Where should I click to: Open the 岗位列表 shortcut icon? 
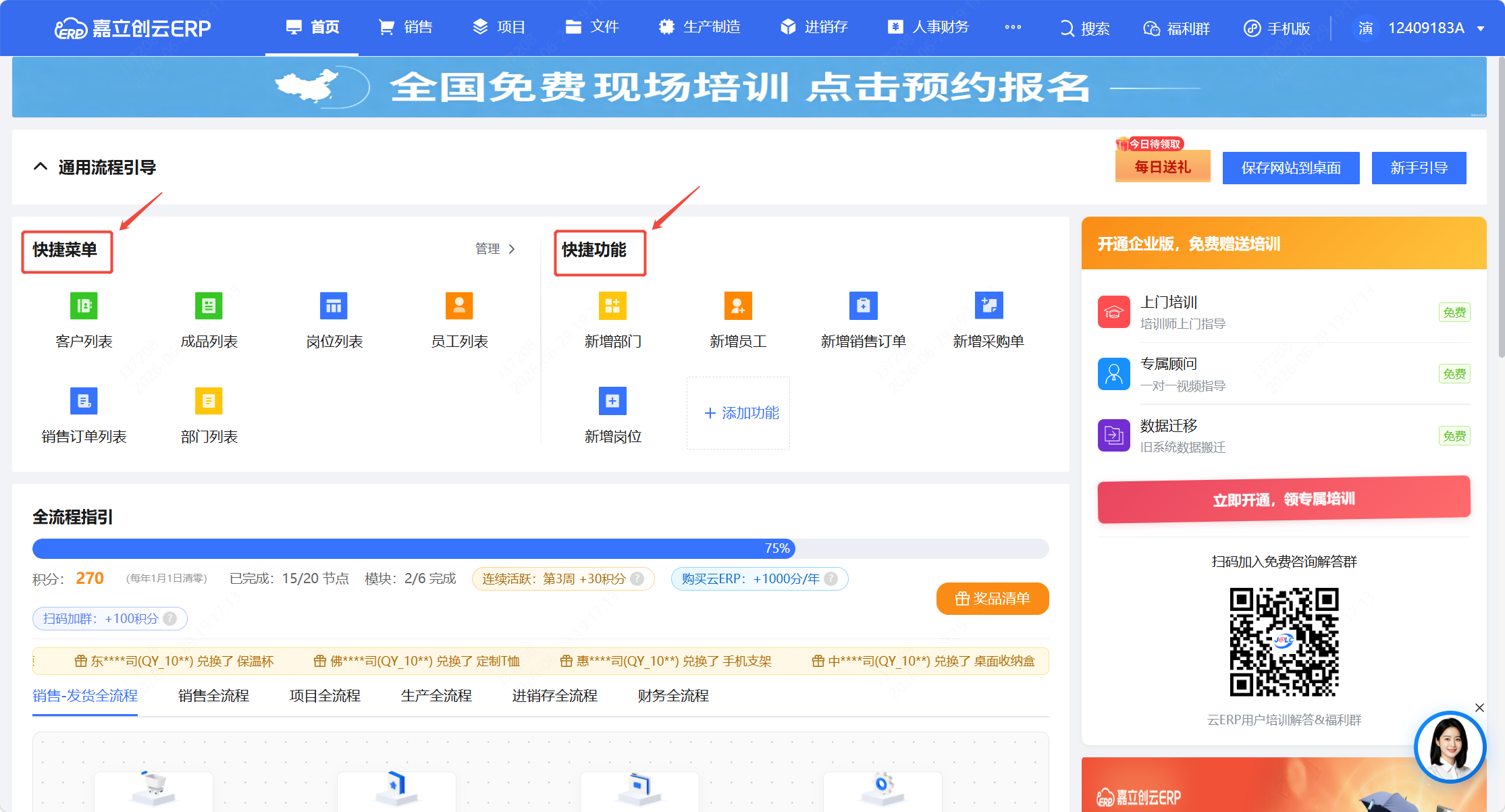334,306
